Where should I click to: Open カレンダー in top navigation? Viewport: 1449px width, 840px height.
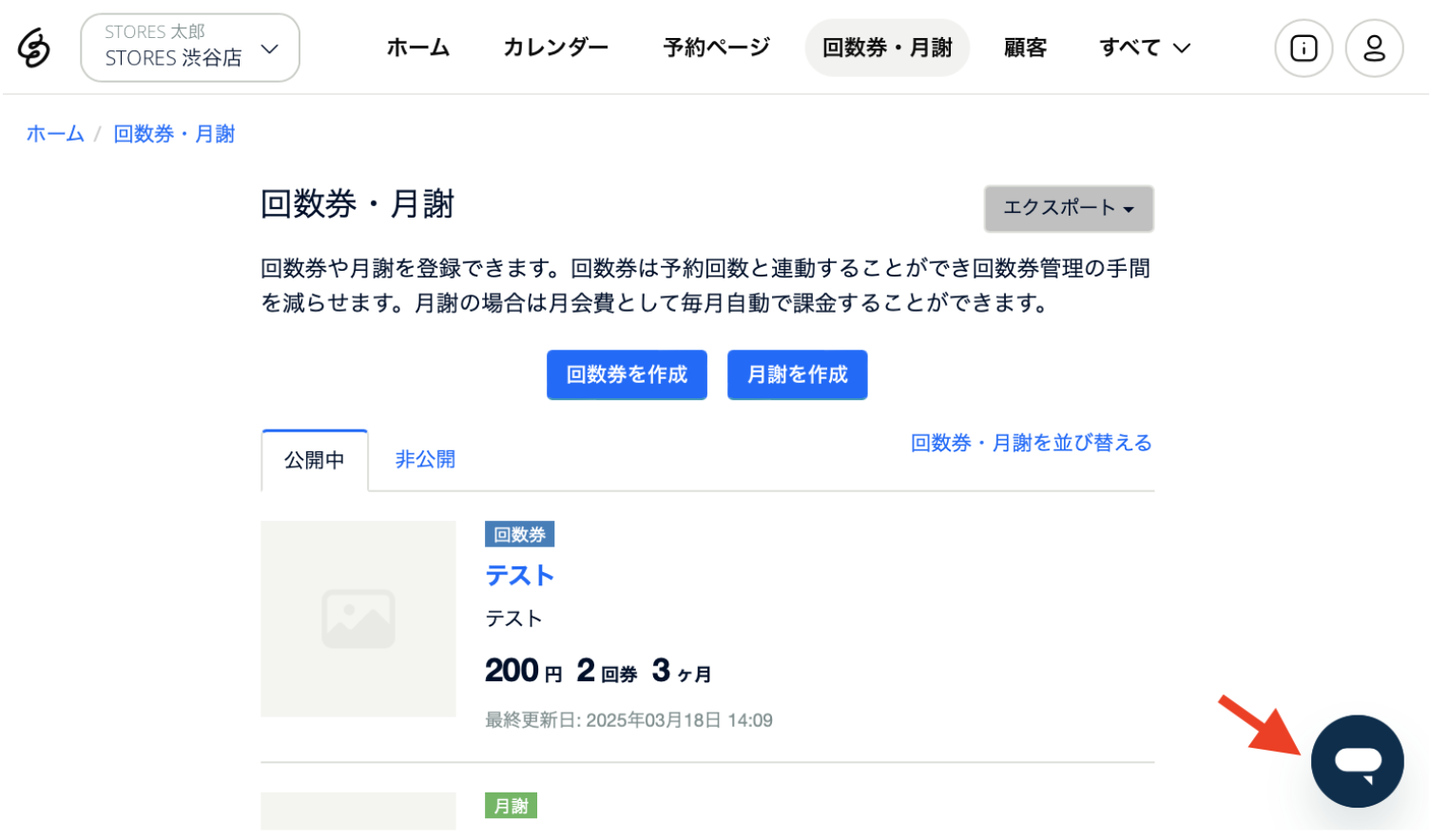(556, 48)
